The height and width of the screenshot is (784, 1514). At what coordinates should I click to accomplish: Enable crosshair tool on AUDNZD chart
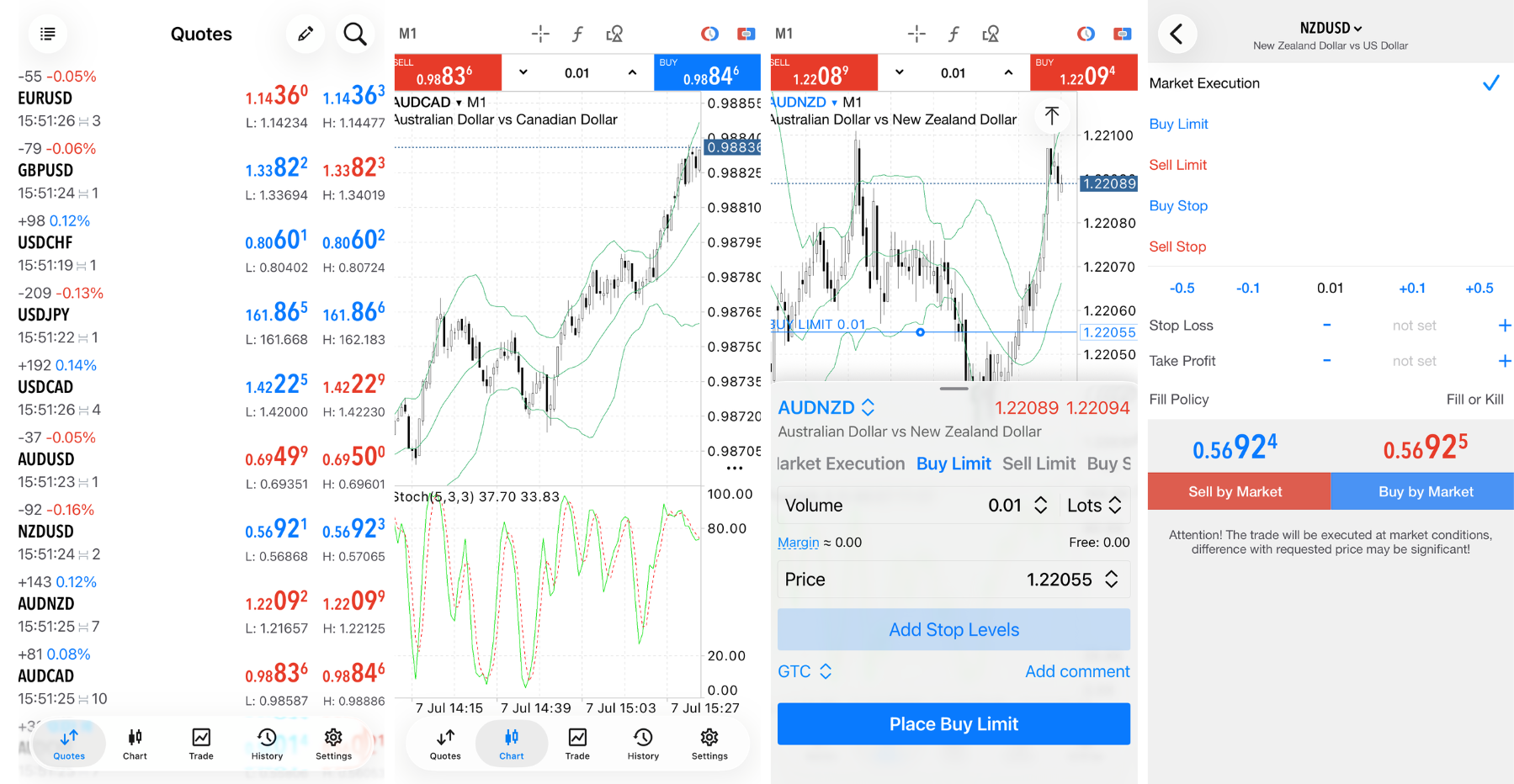916,34
